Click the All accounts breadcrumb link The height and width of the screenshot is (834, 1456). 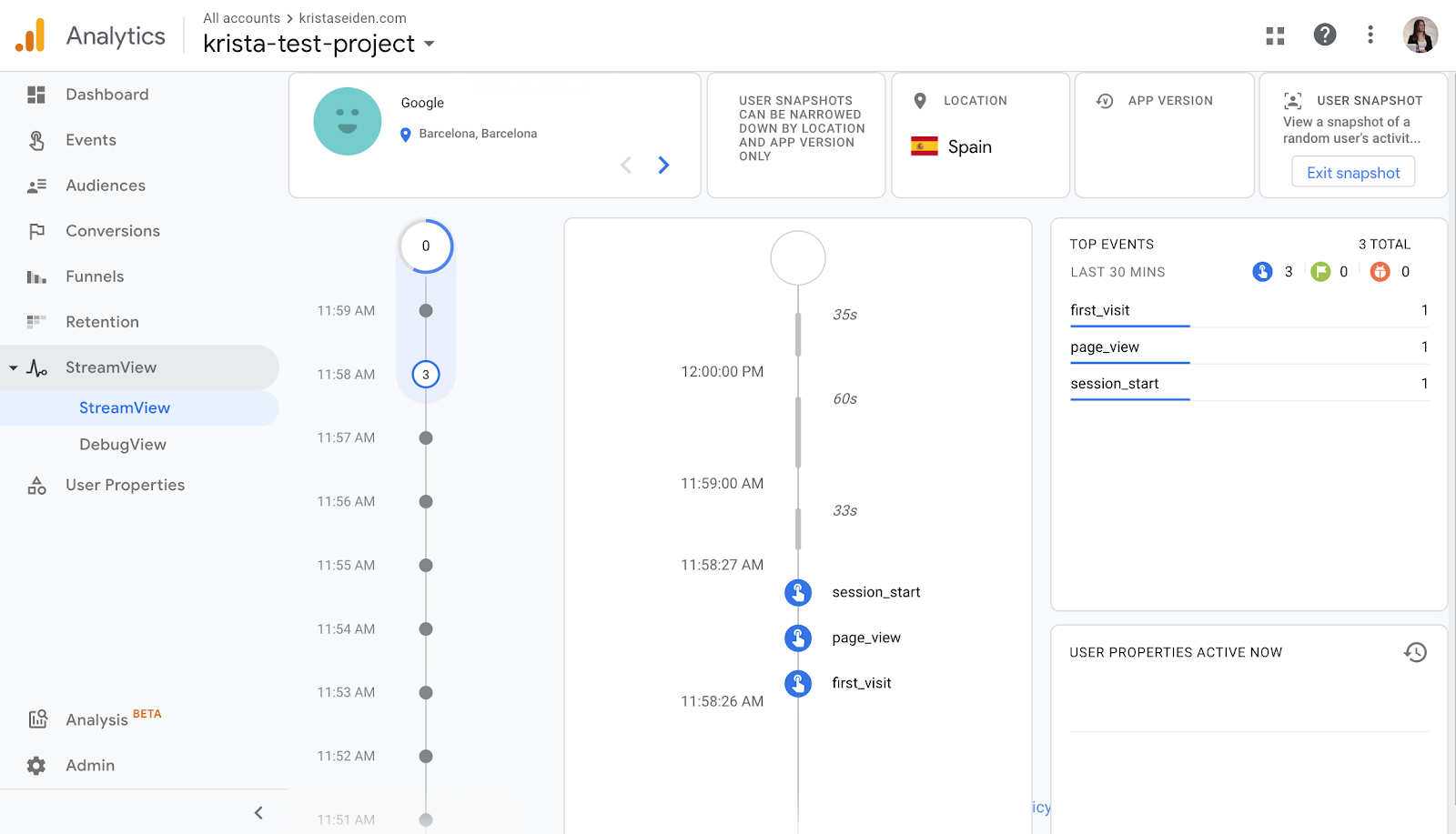[x=241, y=18]
